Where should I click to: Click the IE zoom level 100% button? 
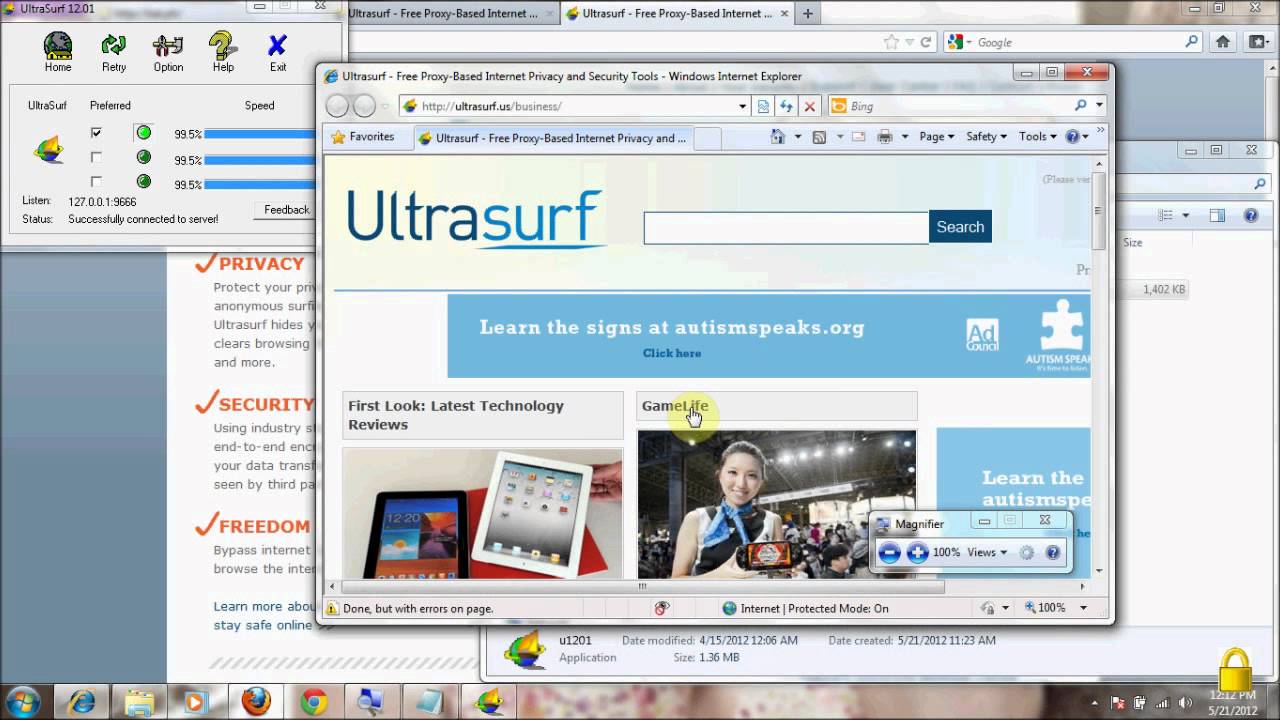tap(1045, 608)
